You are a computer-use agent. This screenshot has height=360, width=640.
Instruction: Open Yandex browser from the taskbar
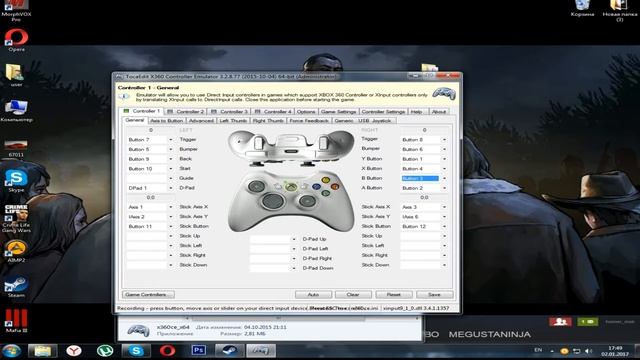(74, 351)
